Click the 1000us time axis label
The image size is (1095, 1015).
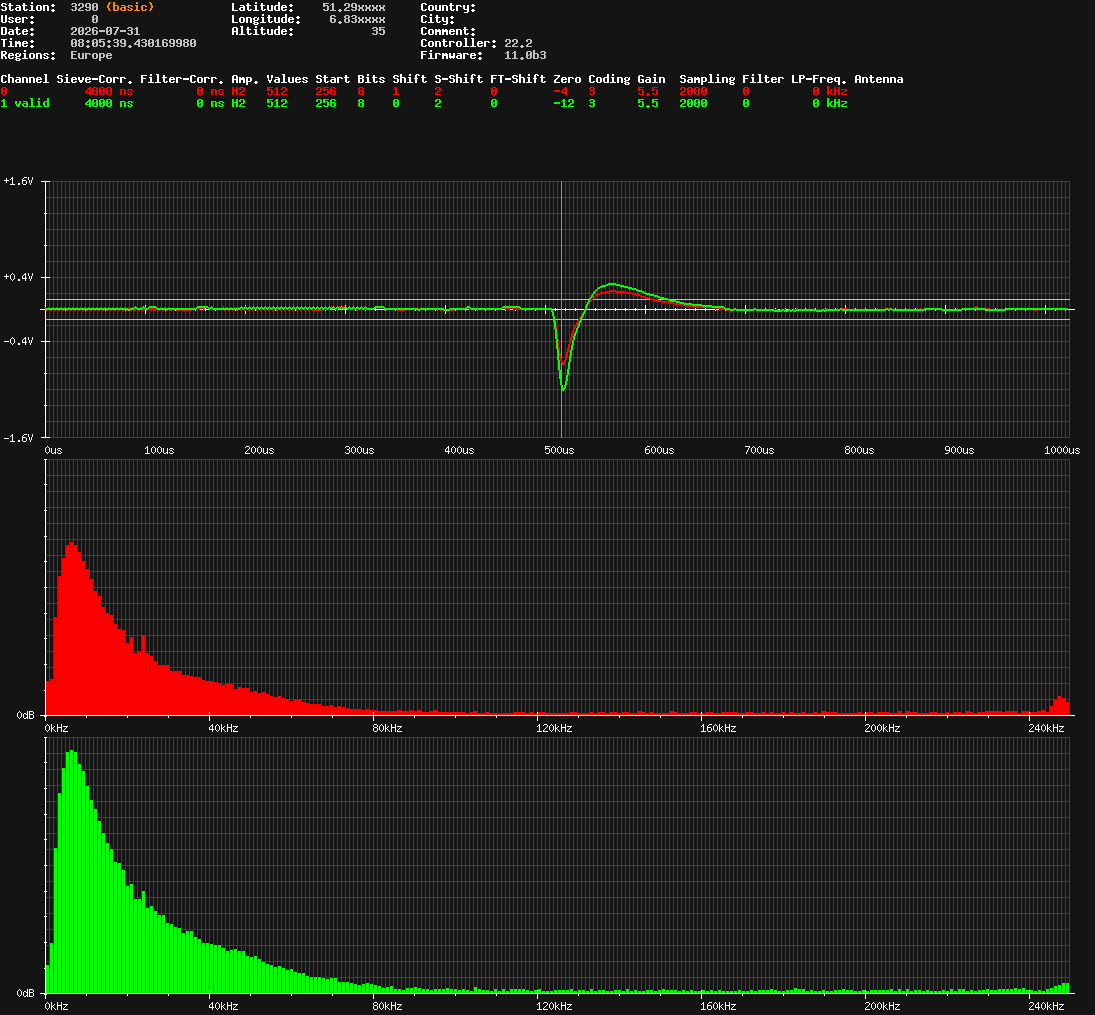[x=1061, y=451]
